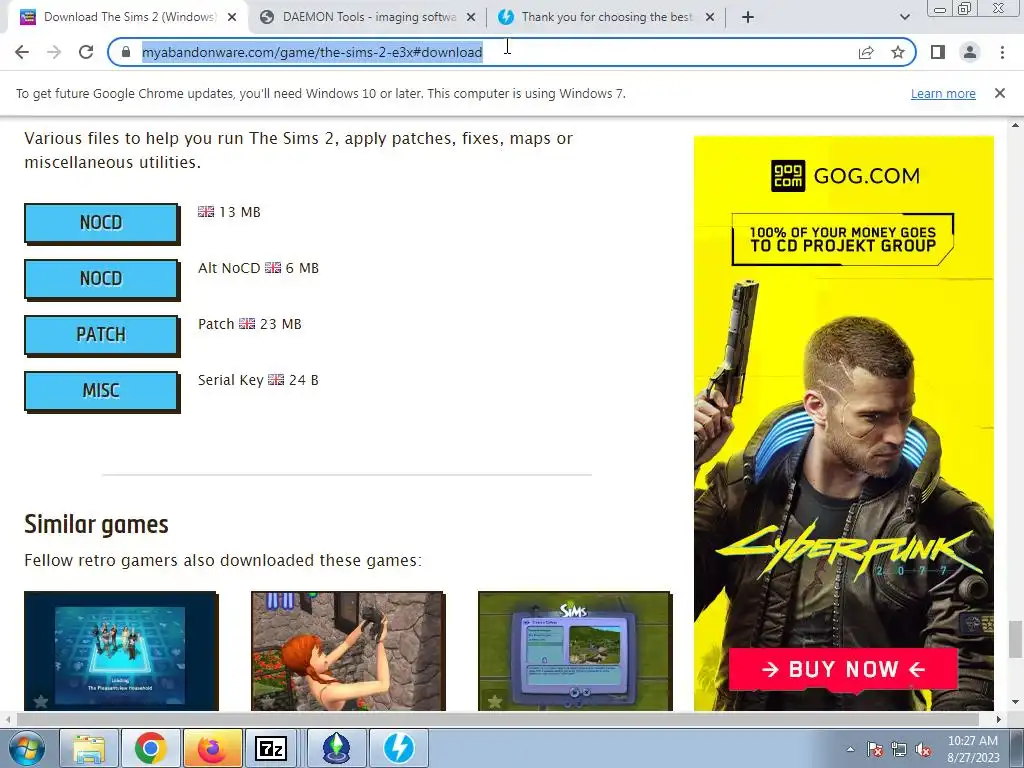
Task: Go back to the previous page
Action: [x=22, y=52]
